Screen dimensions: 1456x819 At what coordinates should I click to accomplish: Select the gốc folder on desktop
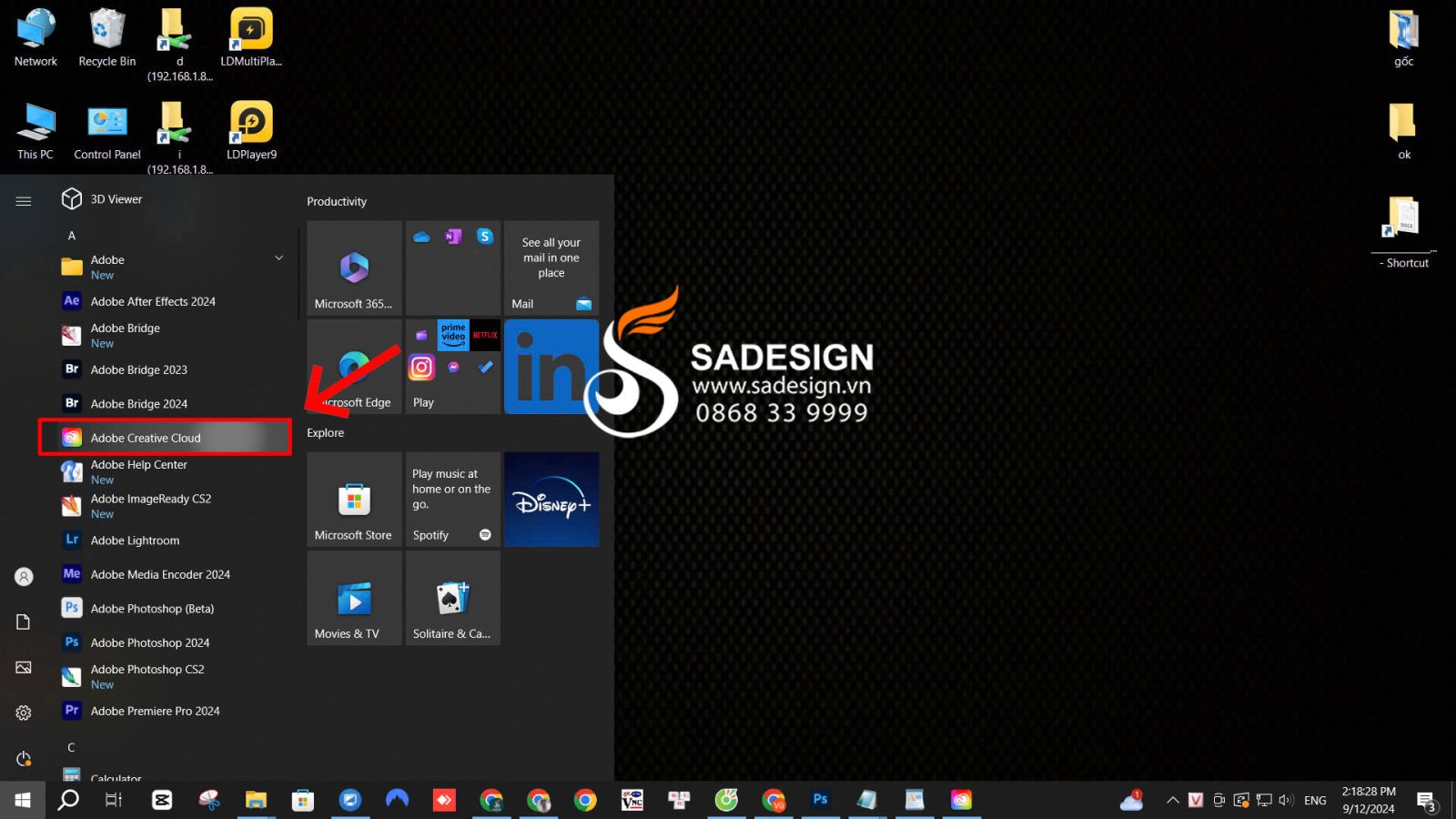click(1404, 38)
